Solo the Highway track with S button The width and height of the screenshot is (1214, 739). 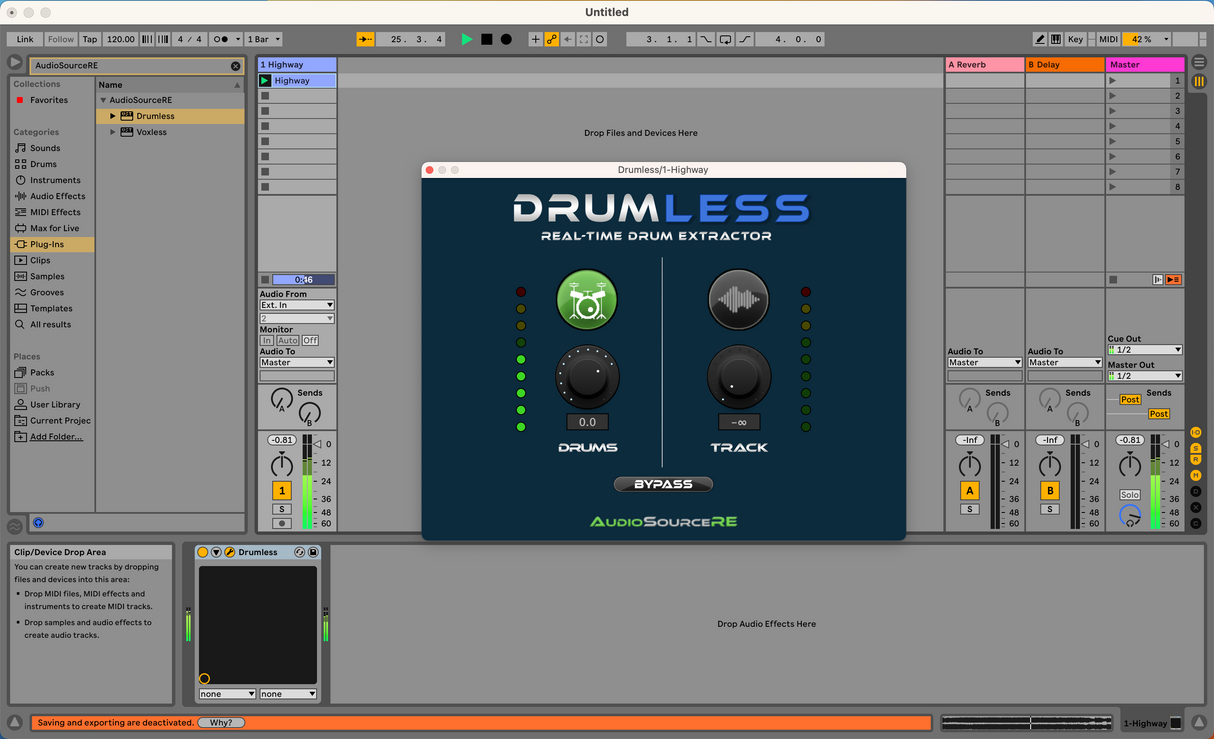(282, 509)
